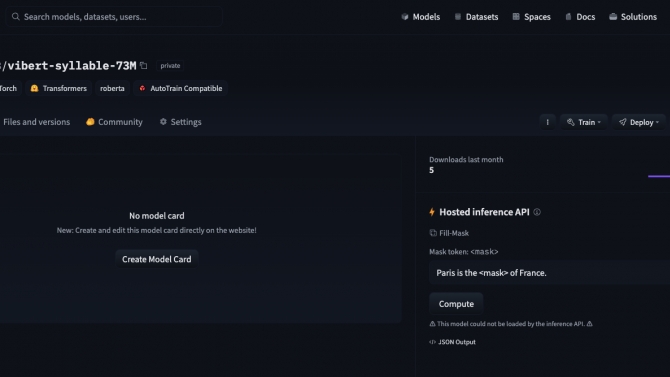The image size is (670, 377).
Task: Open the Solutions menu
Action: pyautogui.click(x=633, y=17)
